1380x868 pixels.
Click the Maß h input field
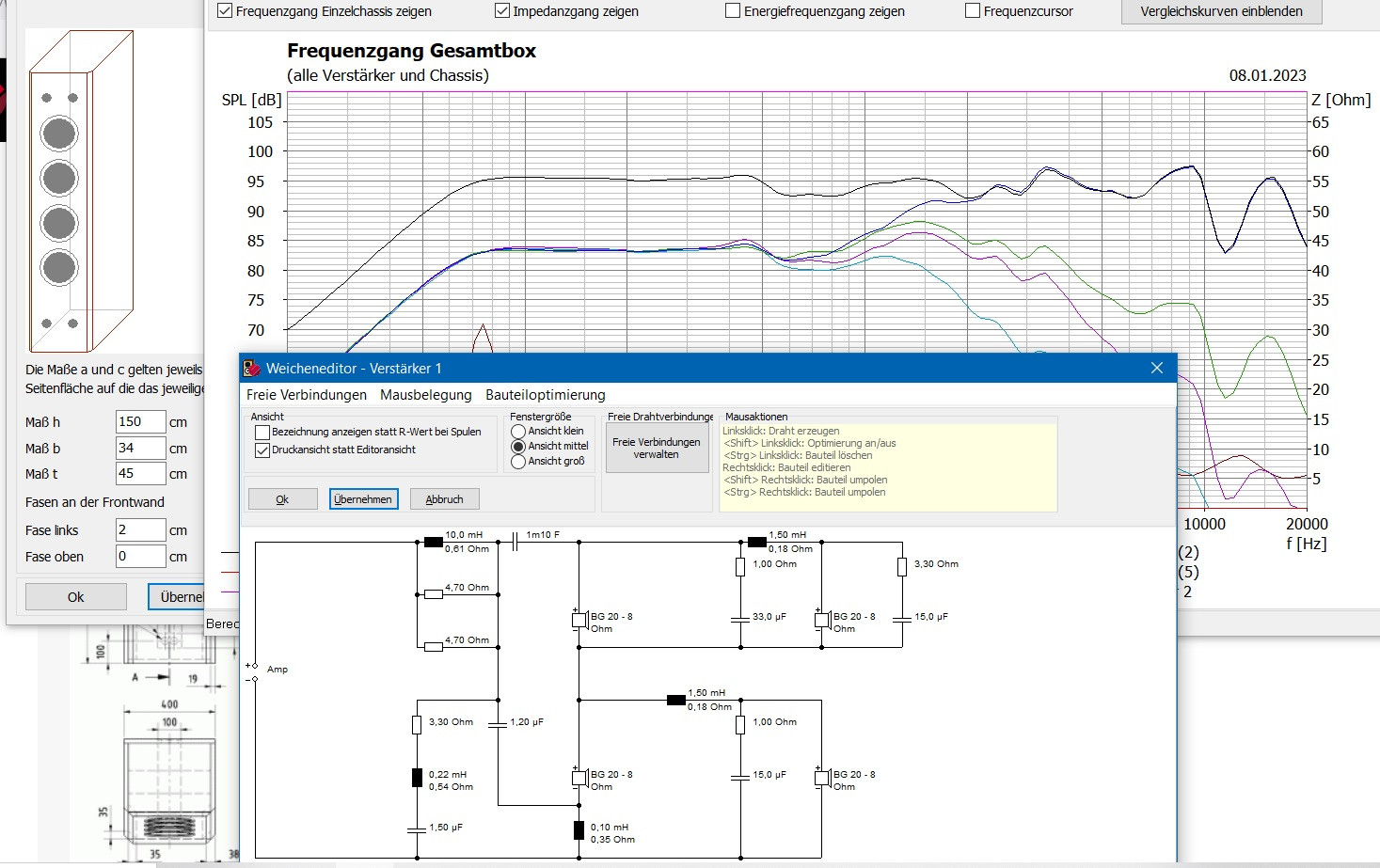tap(140, 422)
